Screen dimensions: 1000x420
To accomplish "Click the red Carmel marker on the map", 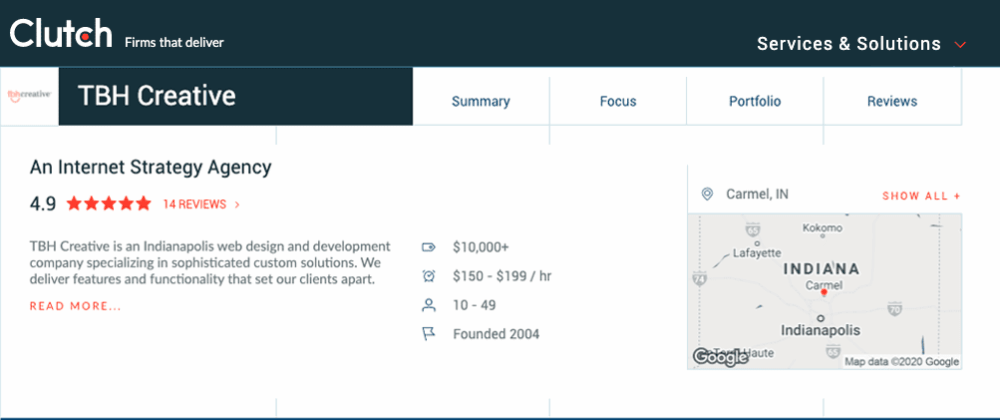I will (x=823, y=292).
